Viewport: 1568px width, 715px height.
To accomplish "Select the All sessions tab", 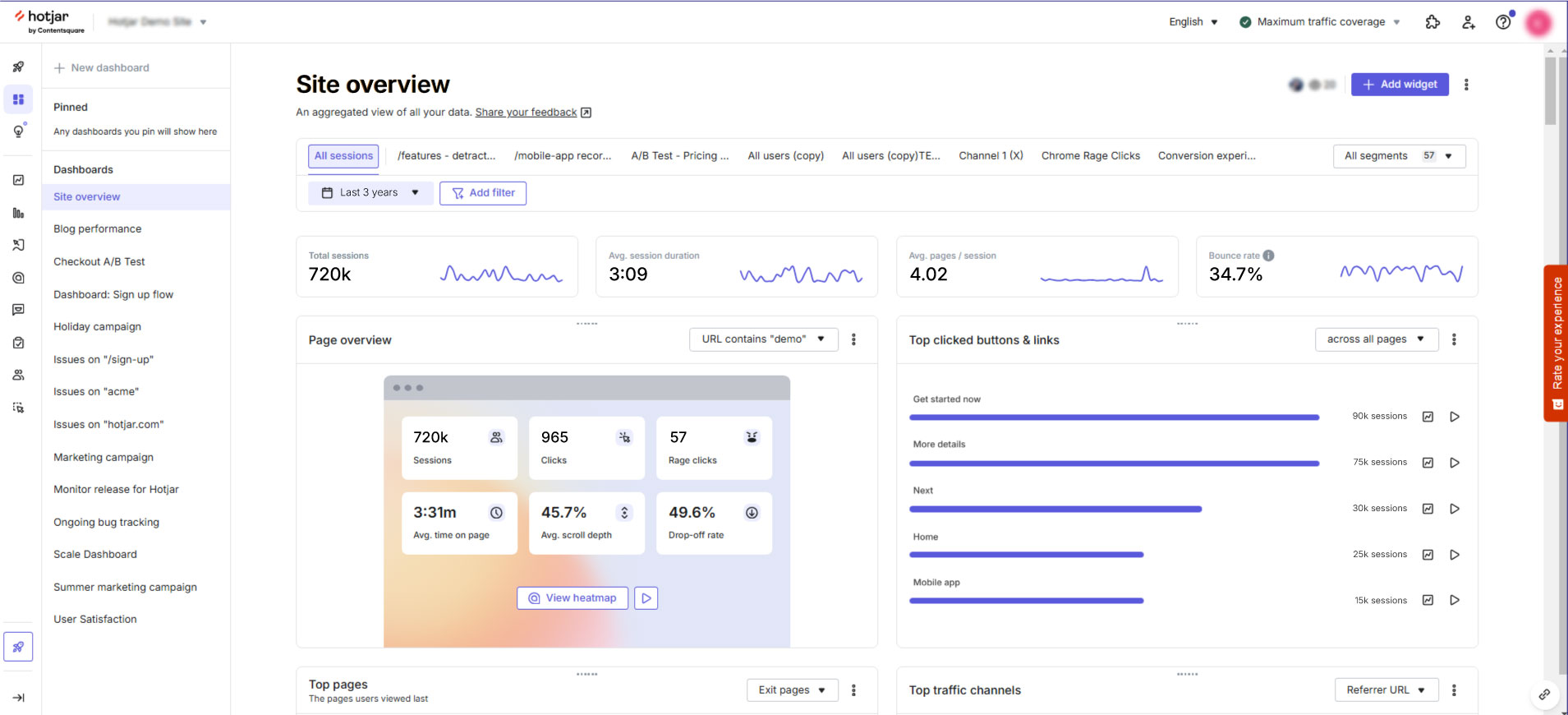I will pyautogui.click(x=343, y=156).
